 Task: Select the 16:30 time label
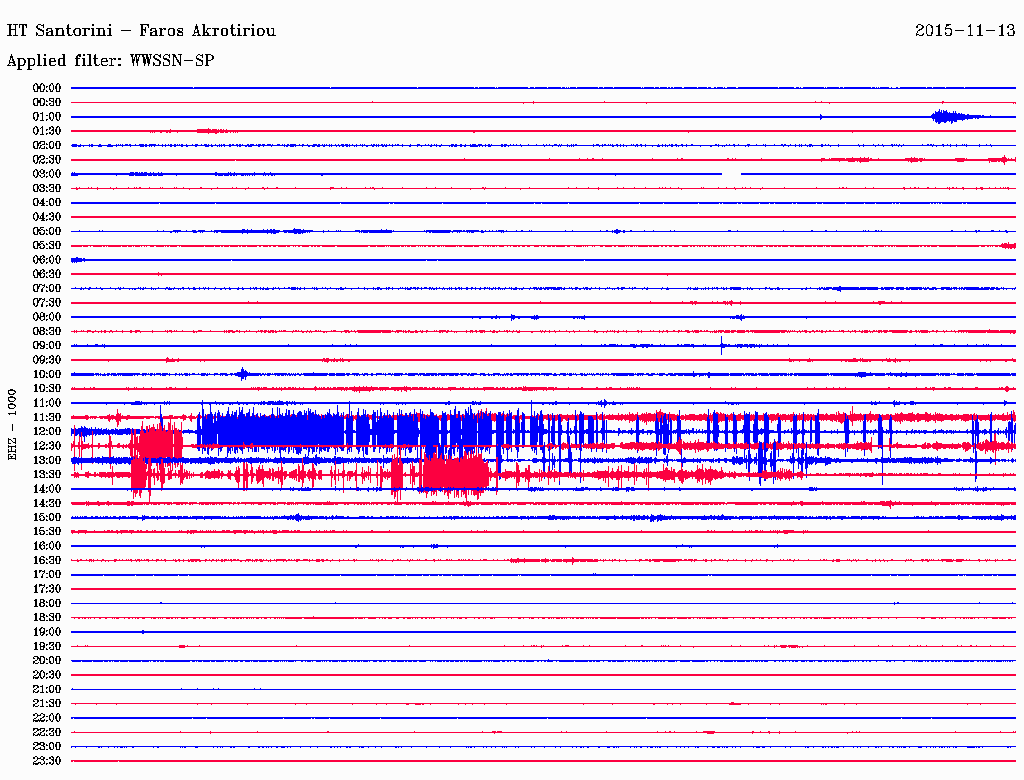click(x=46, y=561)
